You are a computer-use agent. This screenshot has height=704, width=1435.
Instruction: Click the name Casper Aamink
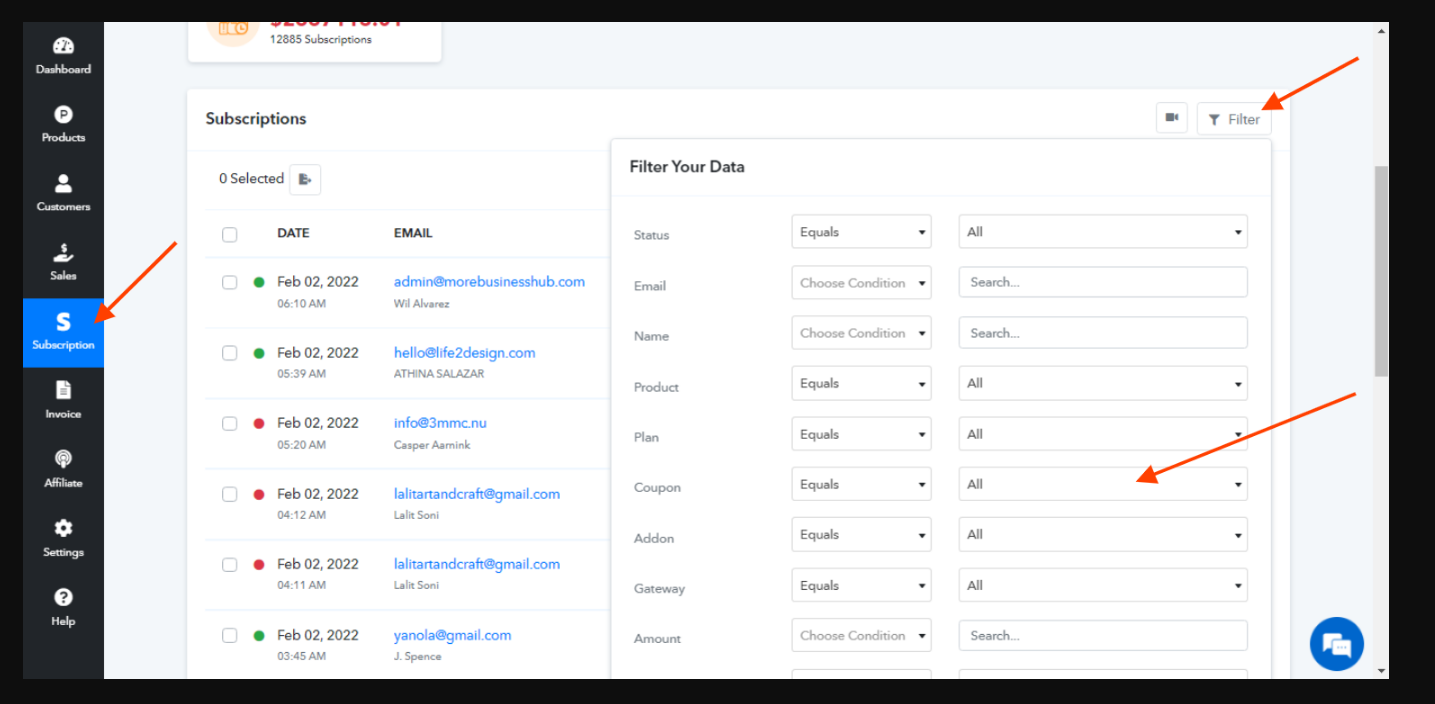pos(432,445)
